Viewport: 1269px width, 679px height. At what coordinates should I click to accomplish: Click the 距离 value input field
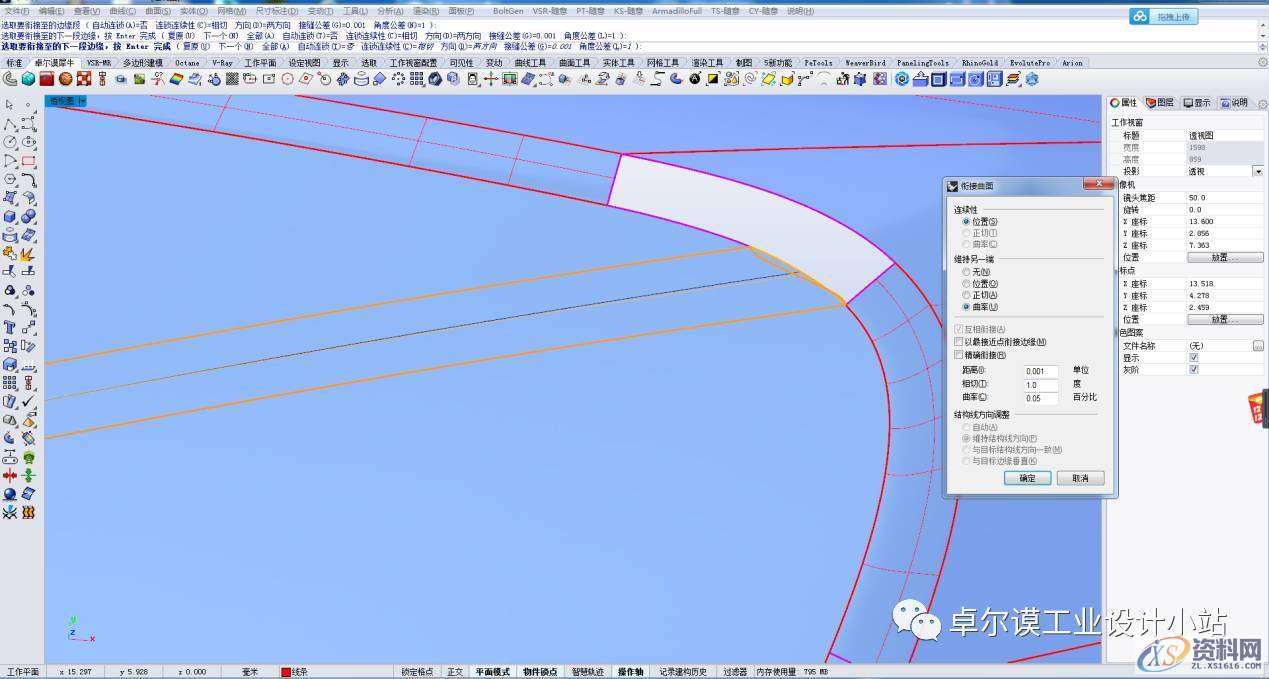coord(1040,371)
